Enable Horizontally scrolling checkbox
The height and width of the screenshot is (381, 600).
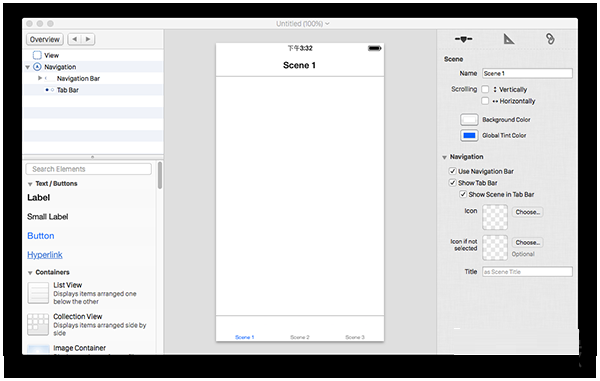[x=485, y=101]
